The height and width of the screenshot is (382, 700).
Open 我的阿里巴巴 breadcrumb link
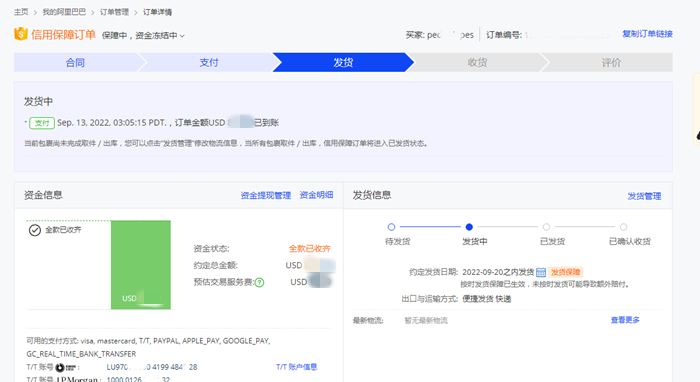click(x=64, y=12)
